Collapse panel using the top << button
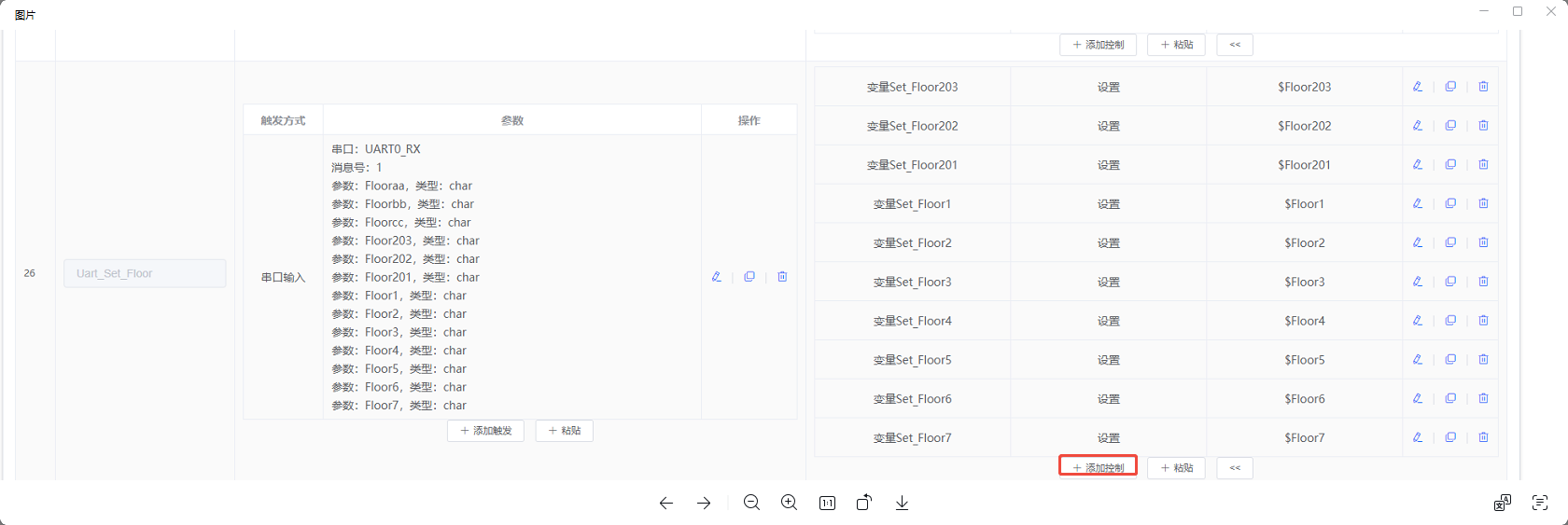The height and width of the screenshot is (525, 1568). click(1235, 45)
